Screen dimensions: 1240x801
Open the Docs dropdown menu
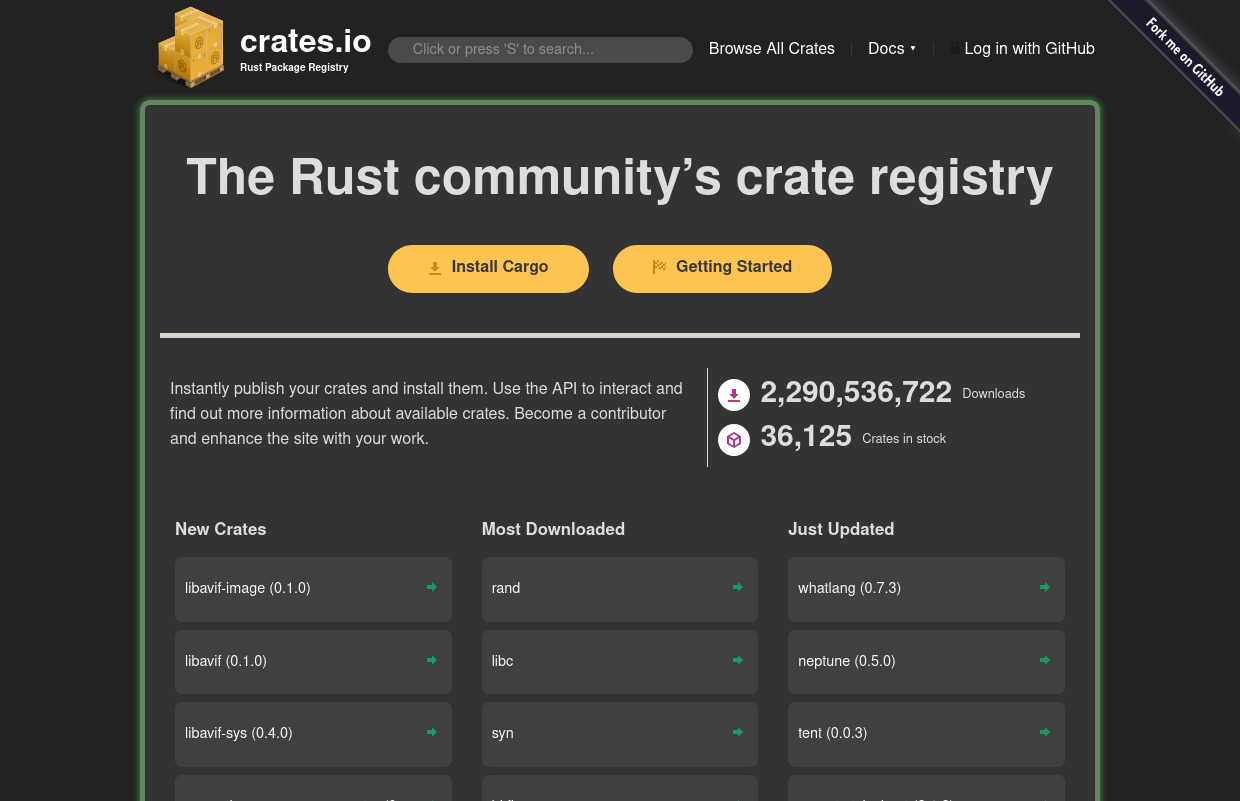click(892, 48)
